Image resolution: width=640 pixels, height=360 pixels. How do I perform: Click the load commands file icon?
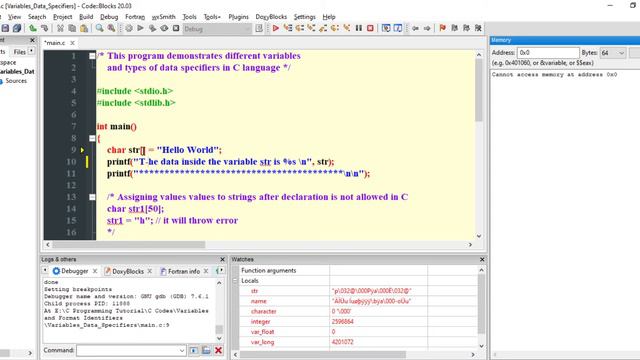point(206,350)
